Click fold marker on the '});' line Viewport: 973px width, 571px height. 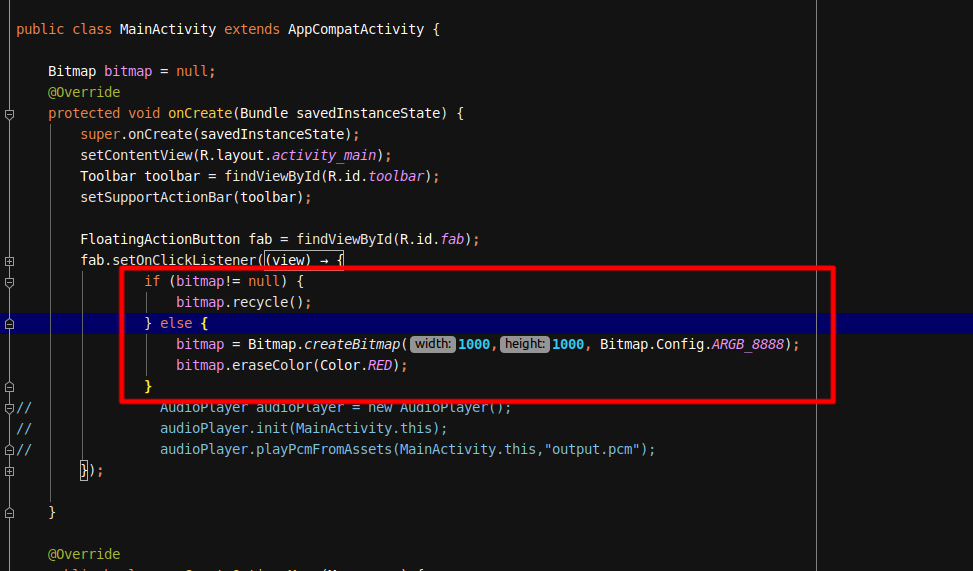click(9, 471)
